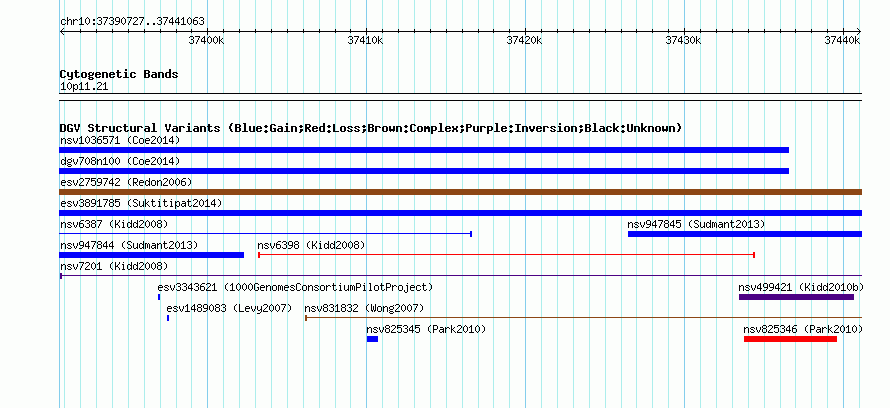
Task: Select the purple nsv499421 (Kidd2010b) bar
Action: pyautogui.click(x=796, y=297)
